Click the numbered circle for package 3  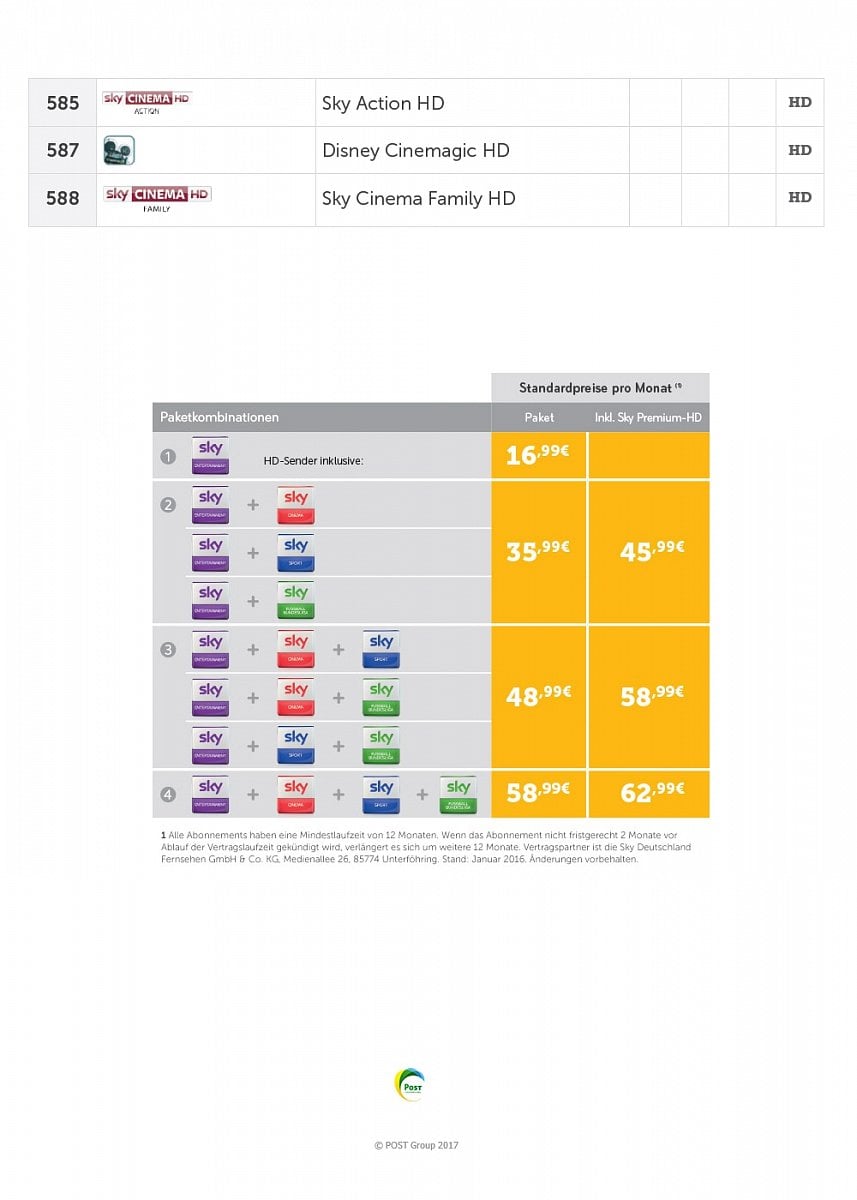[168, 650]
